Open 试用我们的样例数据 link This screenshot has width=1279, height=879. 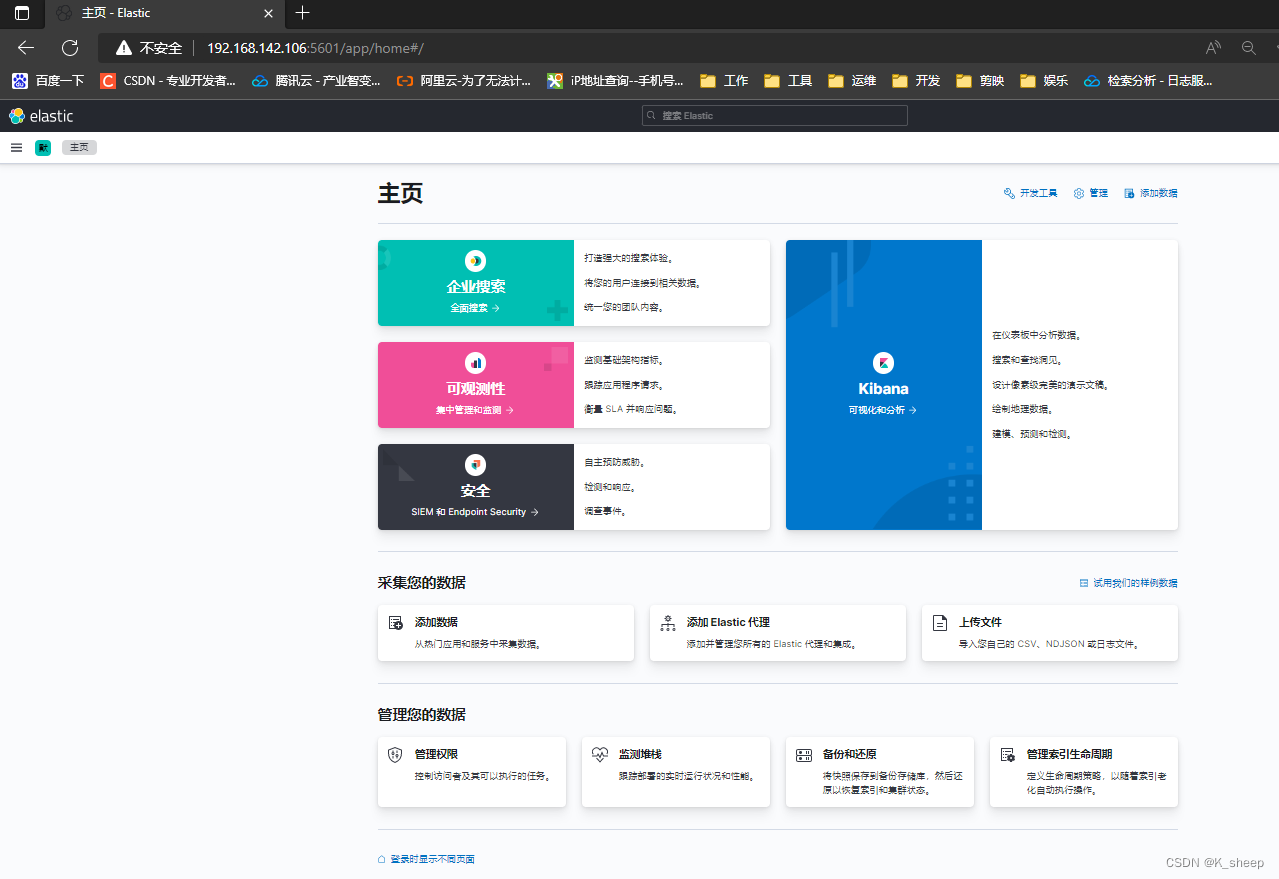pyautogui.click(x=1129, y=583)
